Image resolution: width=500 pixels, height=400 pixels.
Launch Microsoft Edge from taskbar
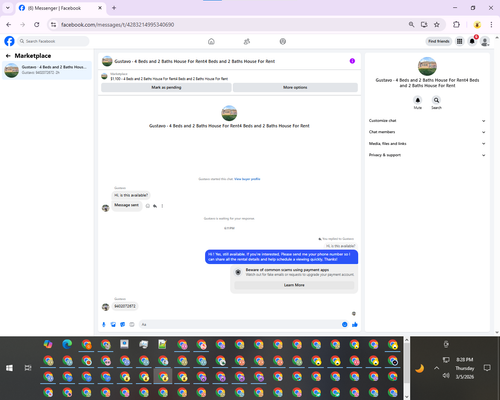67,344
